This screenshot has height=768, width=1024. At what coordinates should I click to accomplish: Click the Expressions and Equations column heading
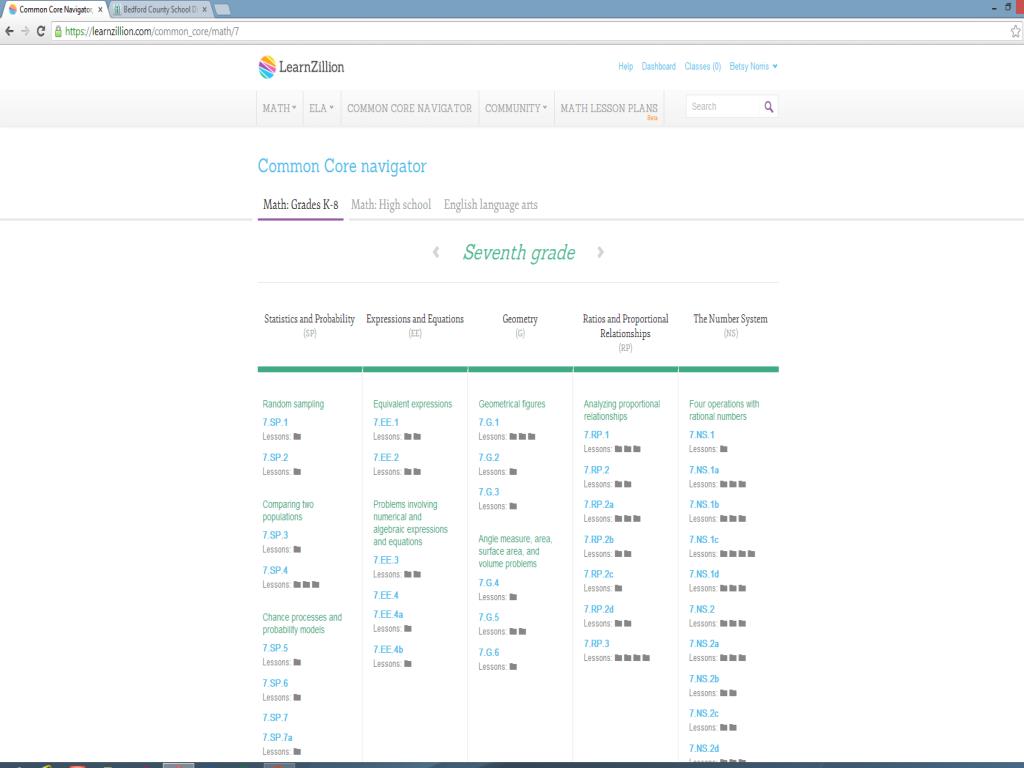tap(415, 319)
